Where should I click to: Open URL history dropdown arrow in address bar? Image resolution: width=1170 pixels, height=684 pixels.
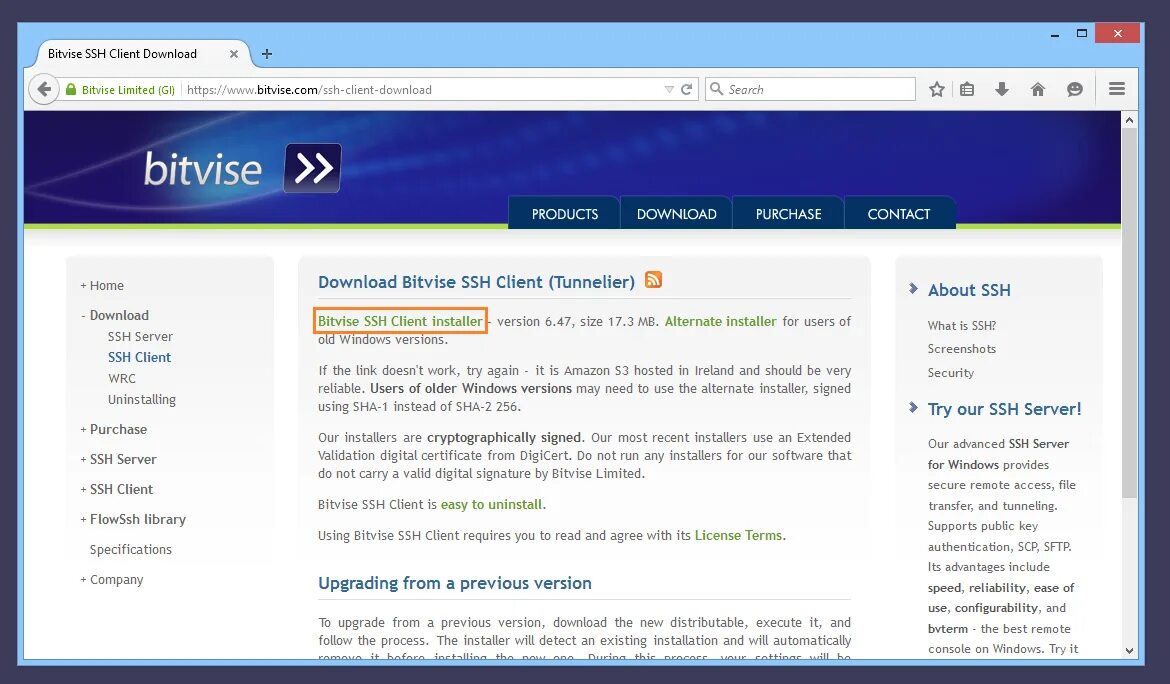[x=669, y=90]
